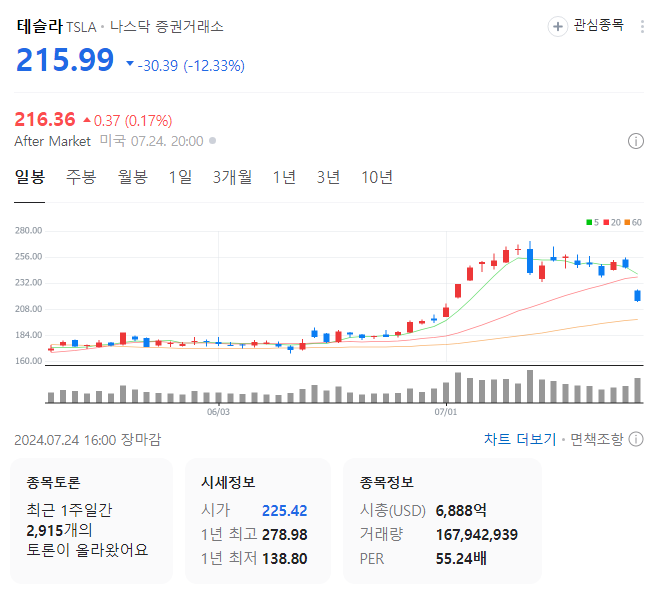
Task: Click the orange 60-day moving average legend
Action: (x=633, y=222)
